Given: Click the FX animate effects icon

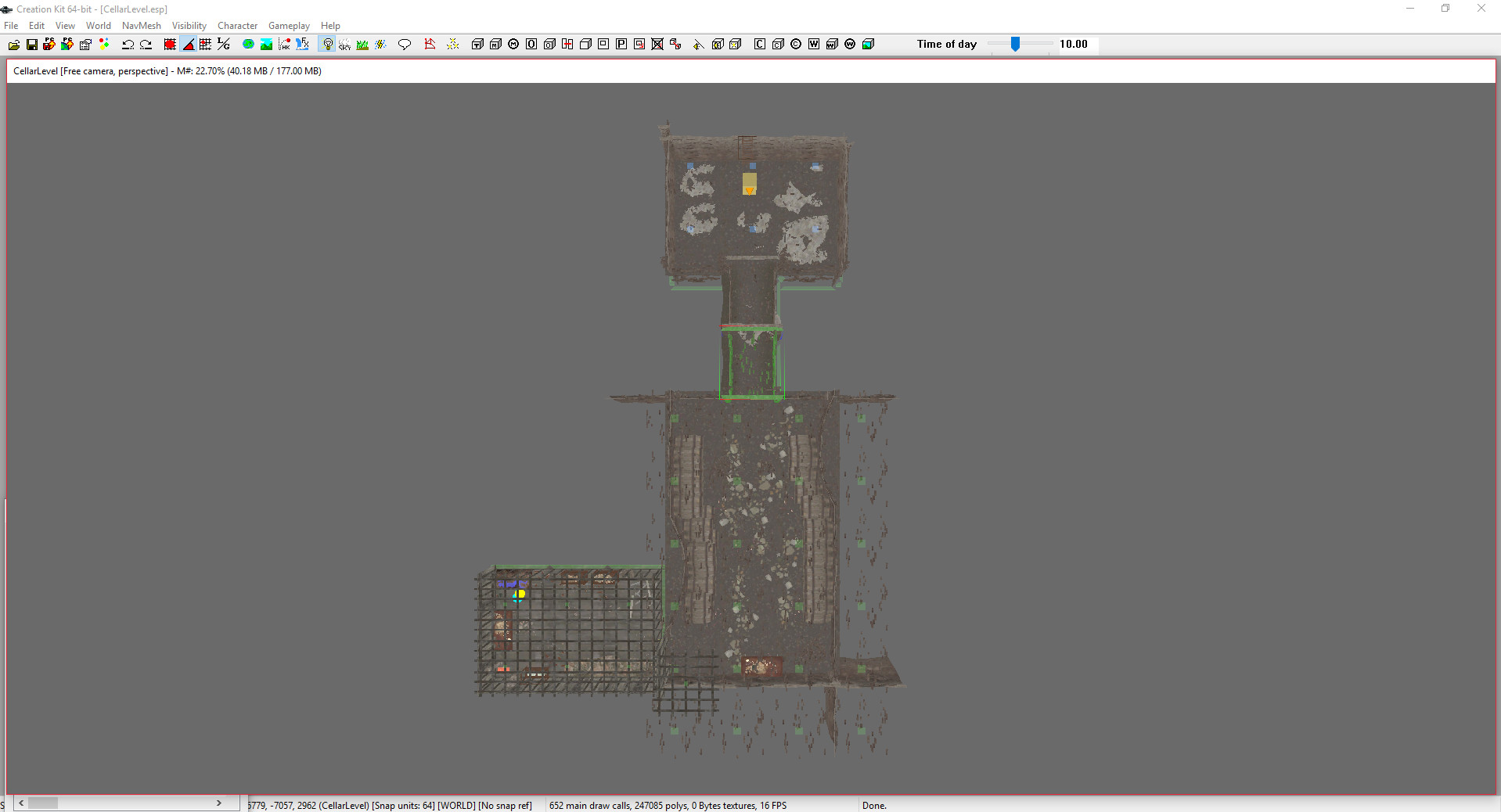Looking at the screenshot, I should pos(302,45).
